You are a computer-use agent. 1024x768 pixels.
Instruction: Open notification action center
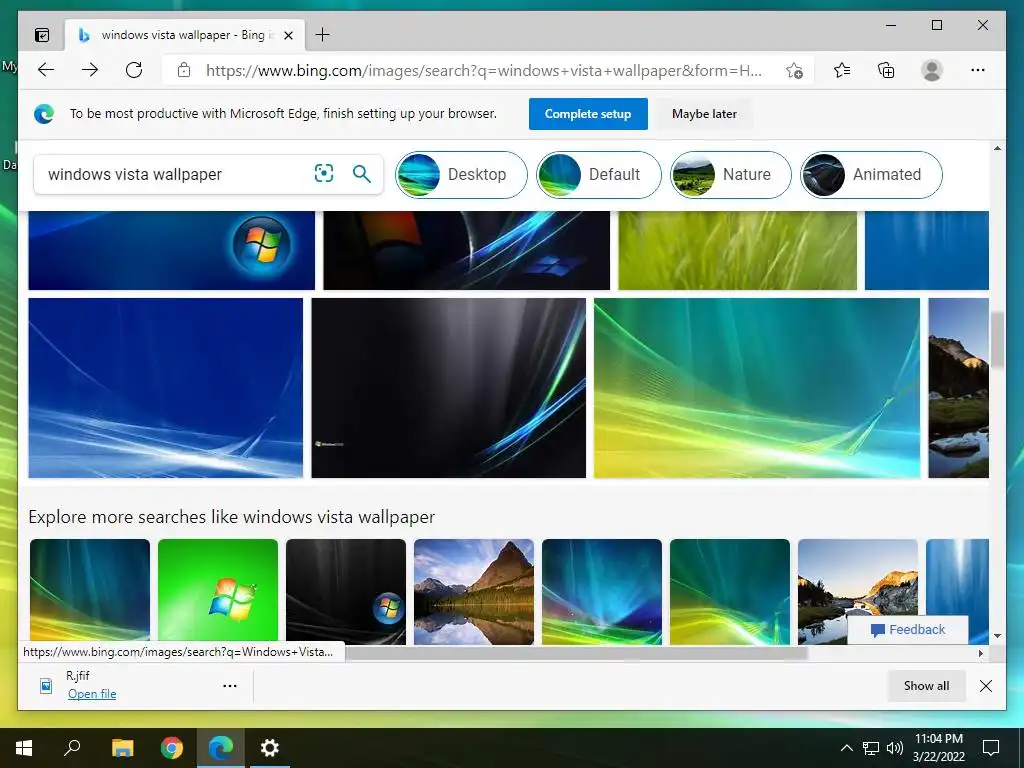pyautogui.click(x=991, y=748)
